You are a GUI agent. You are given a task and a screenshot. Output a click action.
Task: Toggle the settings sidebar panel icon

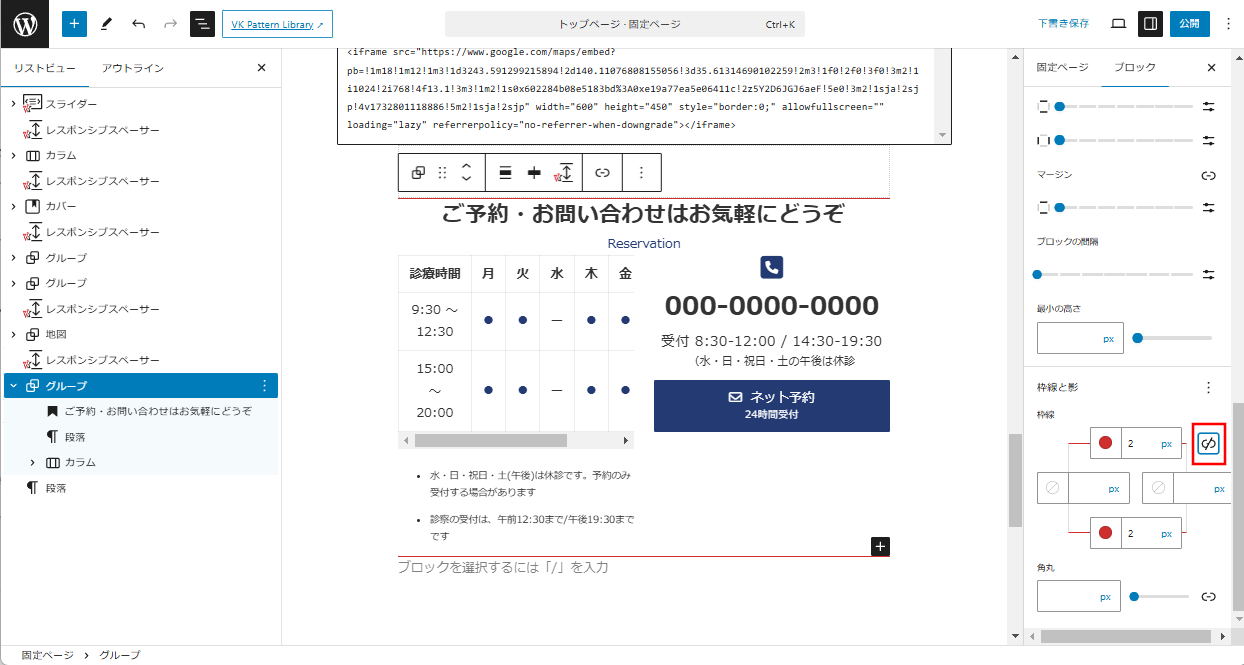(1151, 24)
